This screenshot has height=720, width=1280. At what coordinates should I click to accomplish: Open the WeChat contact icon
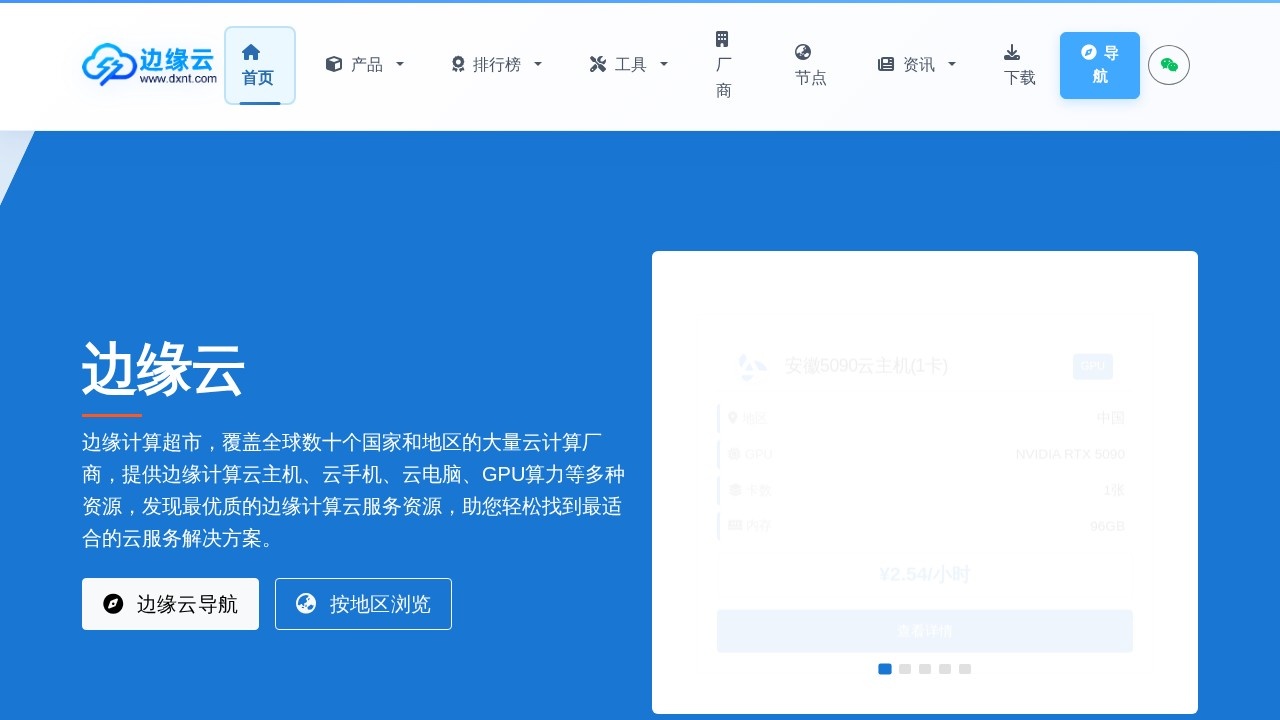[1168, 64]
